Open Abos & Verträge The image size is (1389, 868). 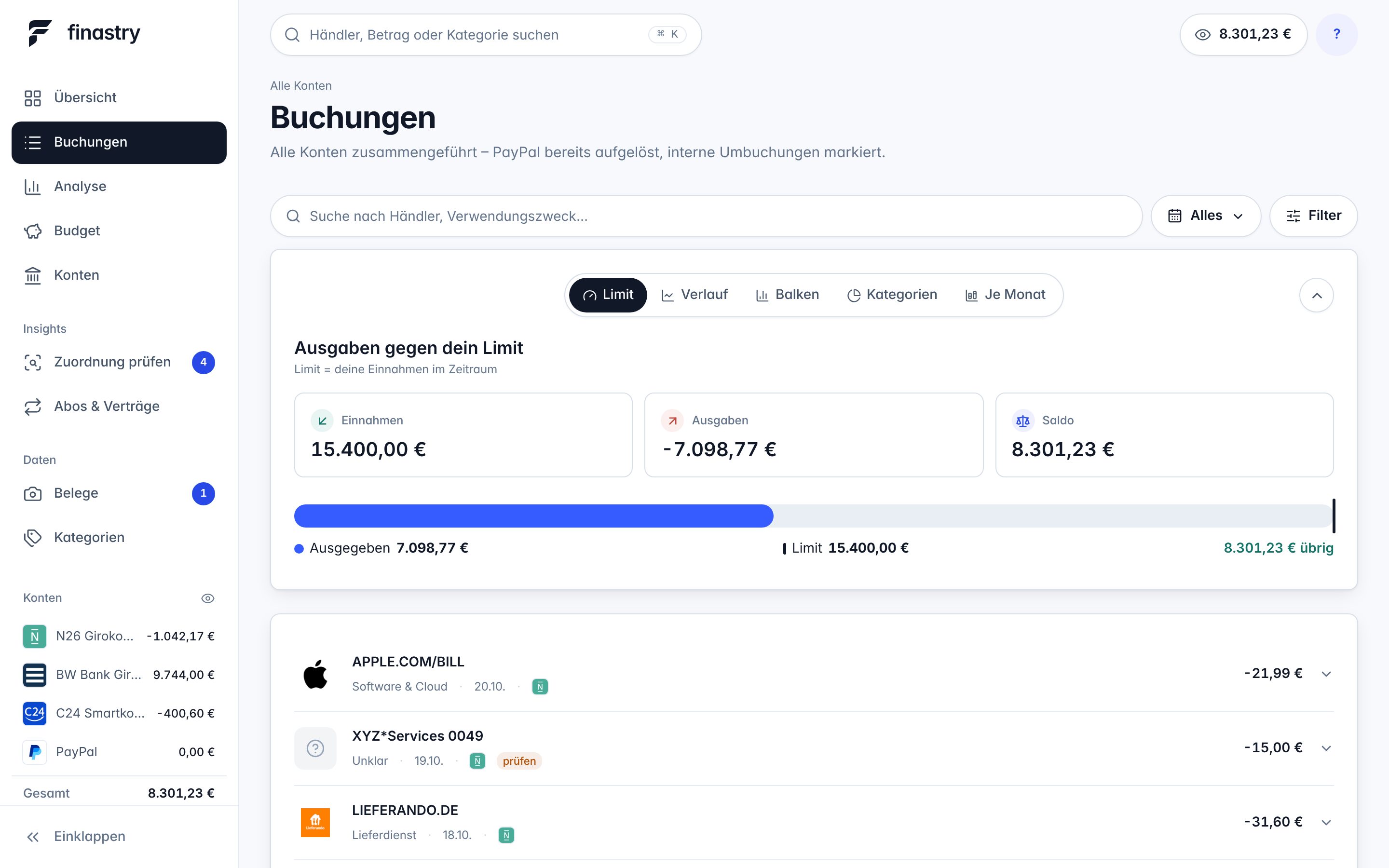coord(119,407)
